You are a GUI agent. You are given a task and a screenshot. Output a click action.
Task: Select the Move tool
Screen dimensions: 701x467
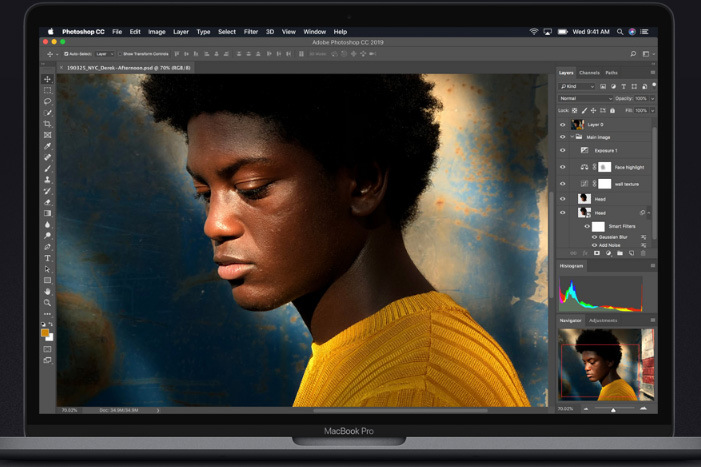coord(47,79)
